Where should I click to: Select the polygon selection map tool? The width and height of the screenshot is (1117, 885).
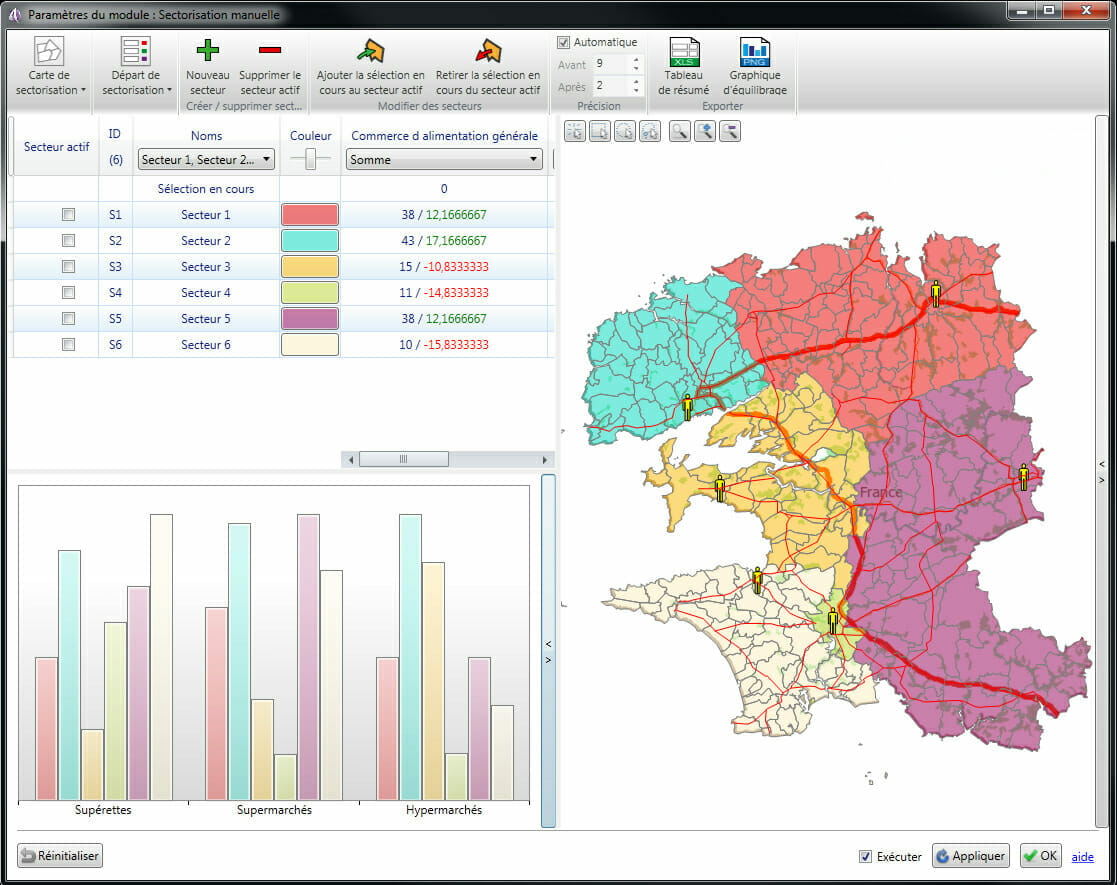coord(650,131)
